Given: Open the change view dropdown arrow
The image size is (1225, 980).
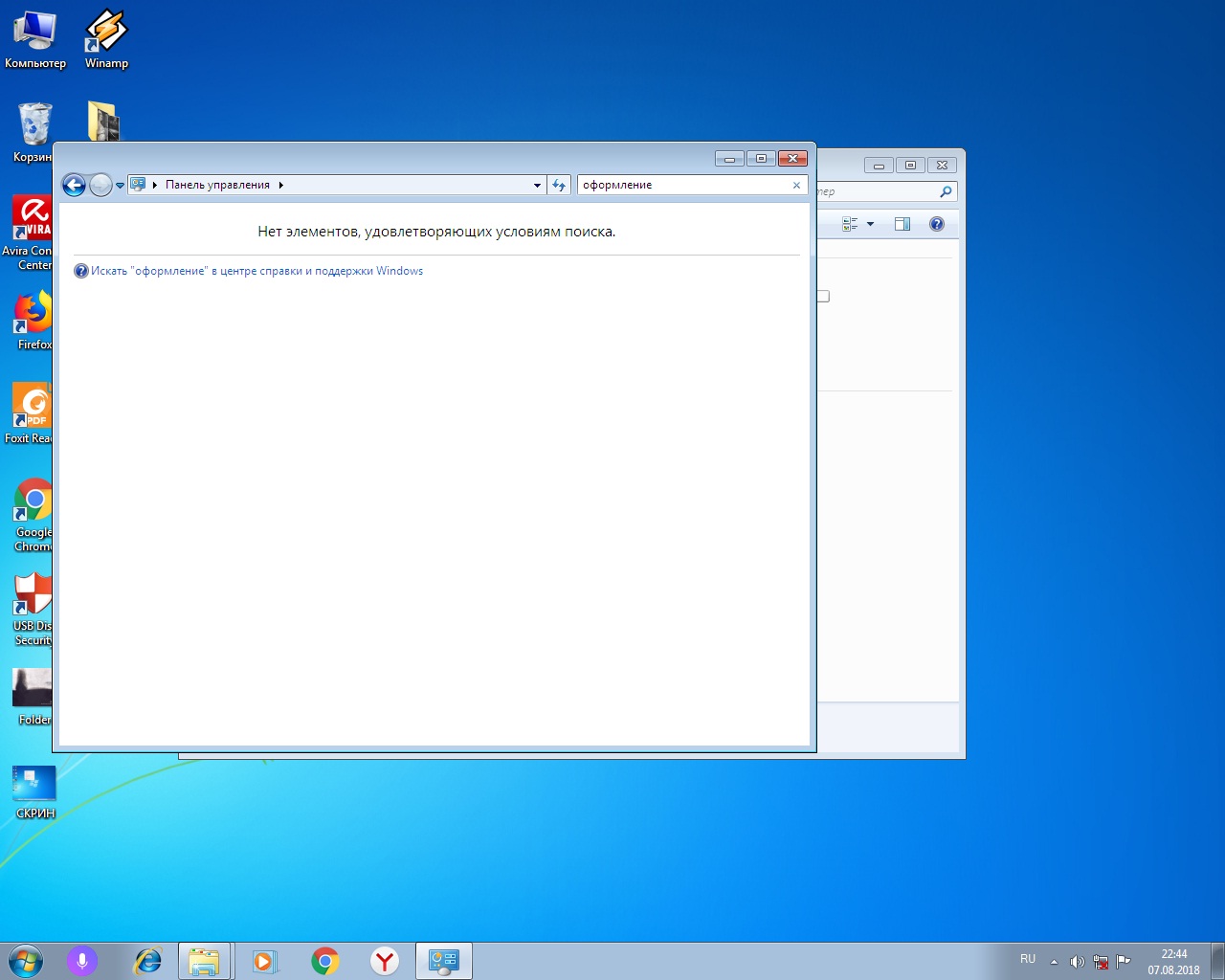Looking at the screenshot, I should click(x=870, y=224).
